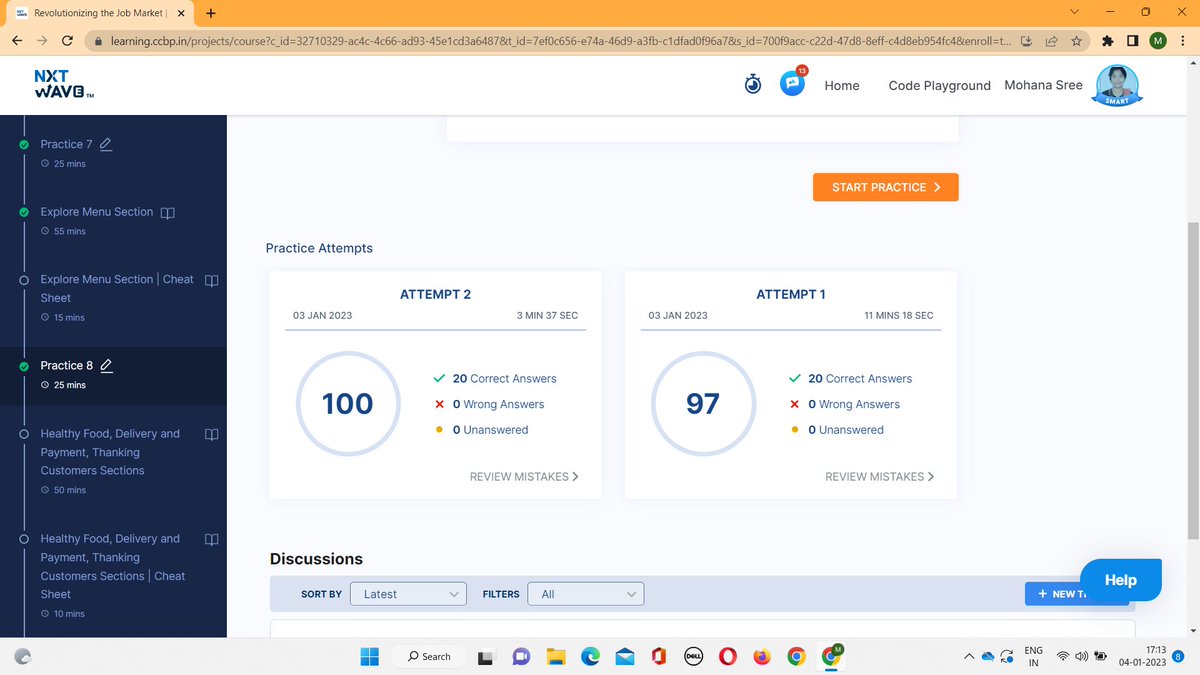1200x675 pixels.
Task: Click the browser back arrow
Action: (x=17, y=41)
